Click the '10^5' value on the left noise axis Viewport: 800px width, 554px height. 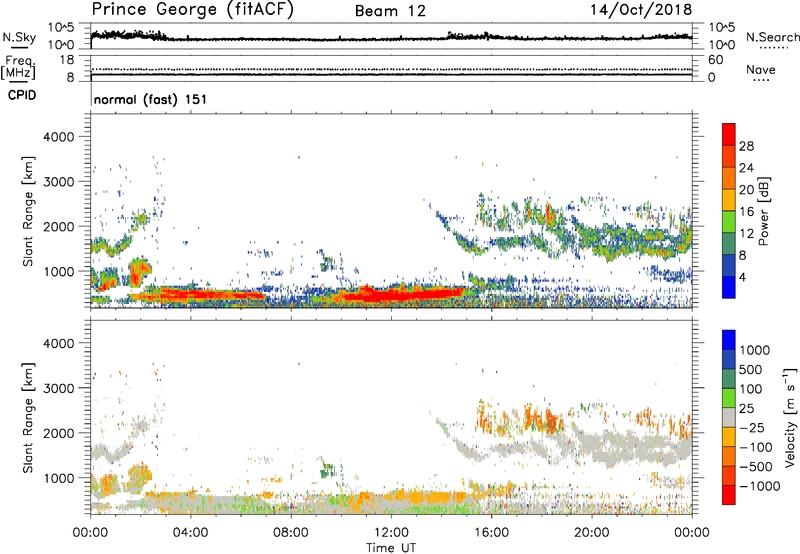[61, 28]
